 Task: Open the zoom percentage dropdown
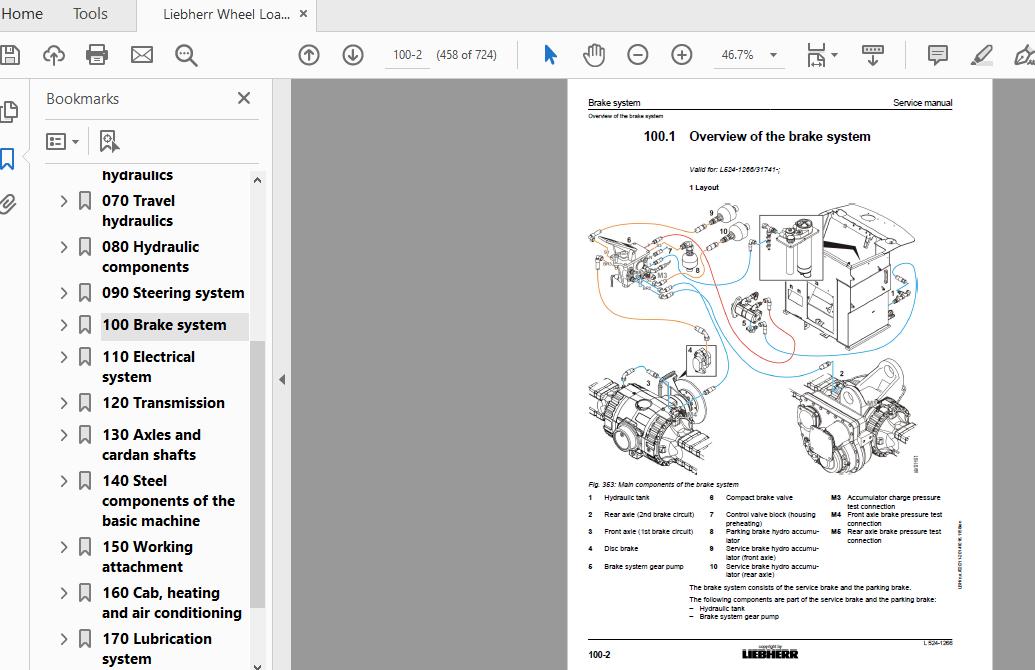pos(771,55)
